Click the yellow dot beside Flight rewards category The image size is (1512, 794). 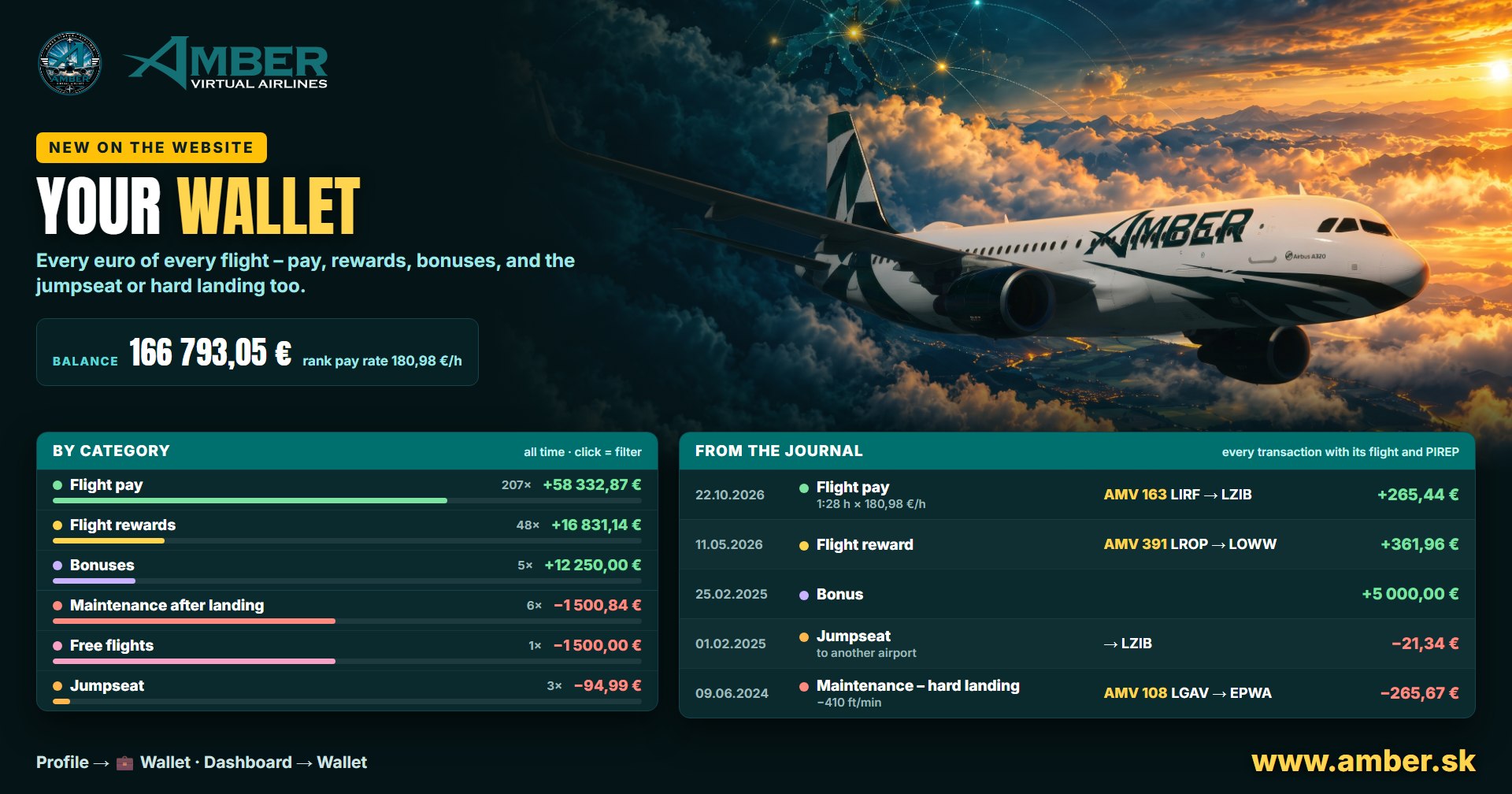pos(57,525)
